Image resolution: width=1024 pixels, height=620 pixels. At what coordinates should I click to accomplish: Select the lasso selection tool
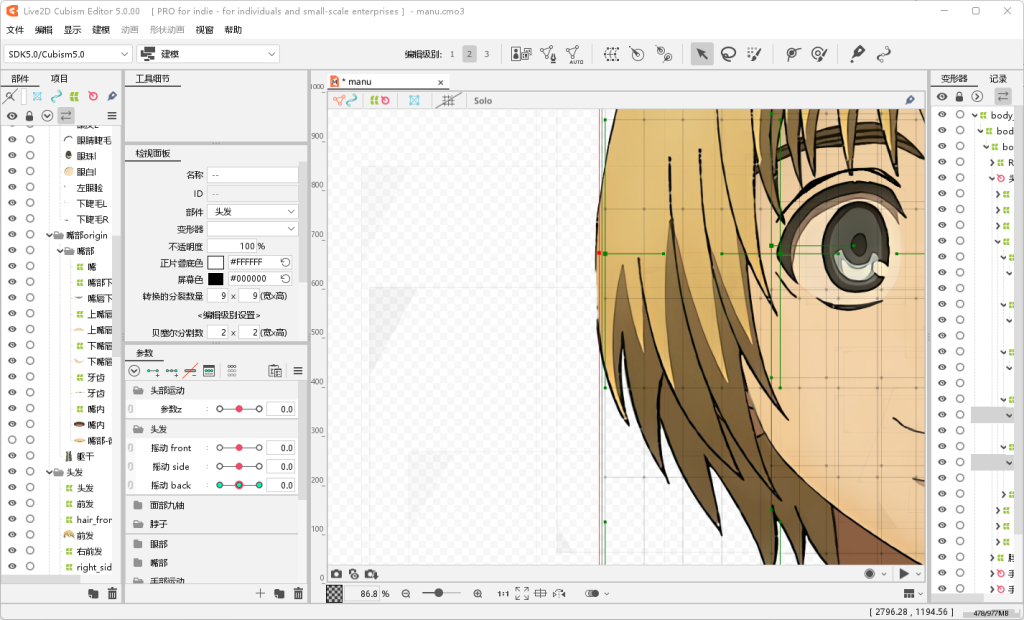coord(728,54)
